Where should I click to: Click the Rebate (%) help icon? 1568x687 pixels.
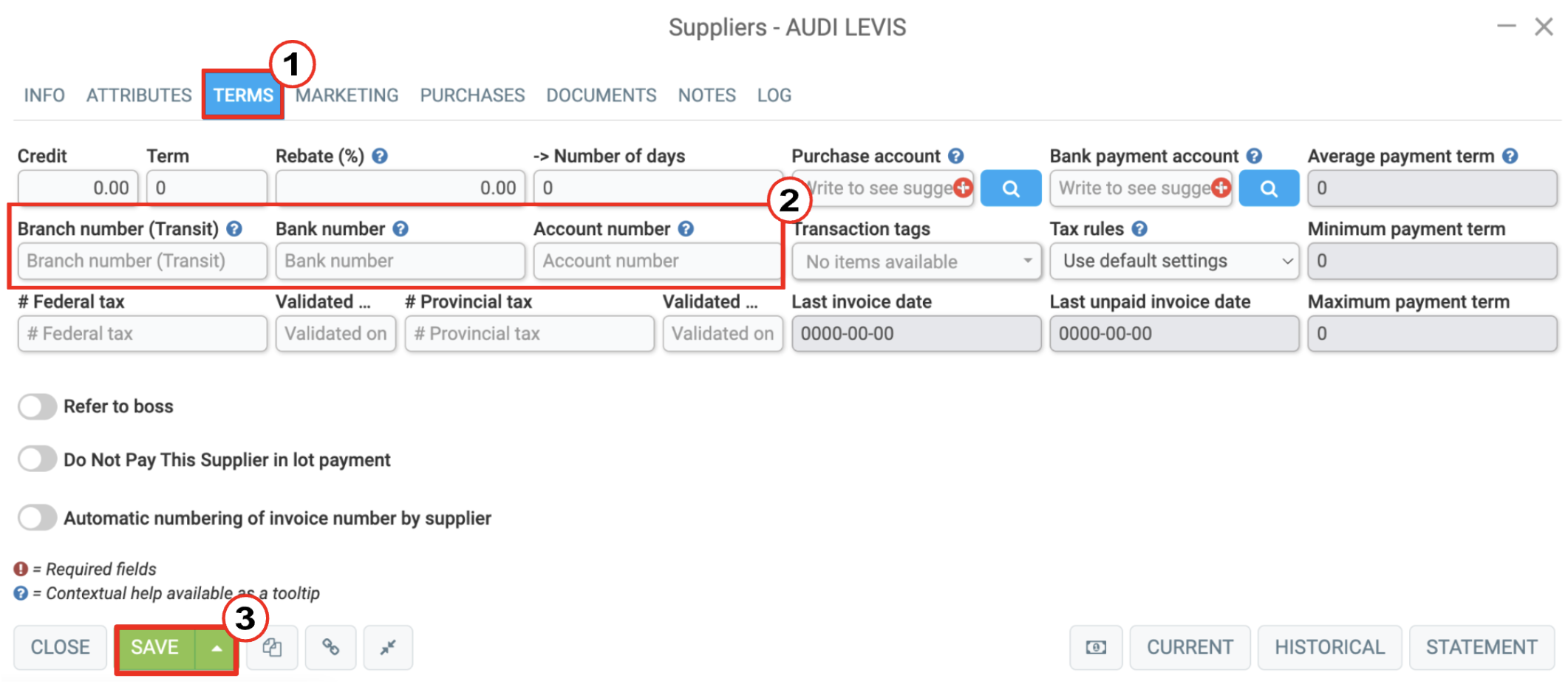click(380, 156)
